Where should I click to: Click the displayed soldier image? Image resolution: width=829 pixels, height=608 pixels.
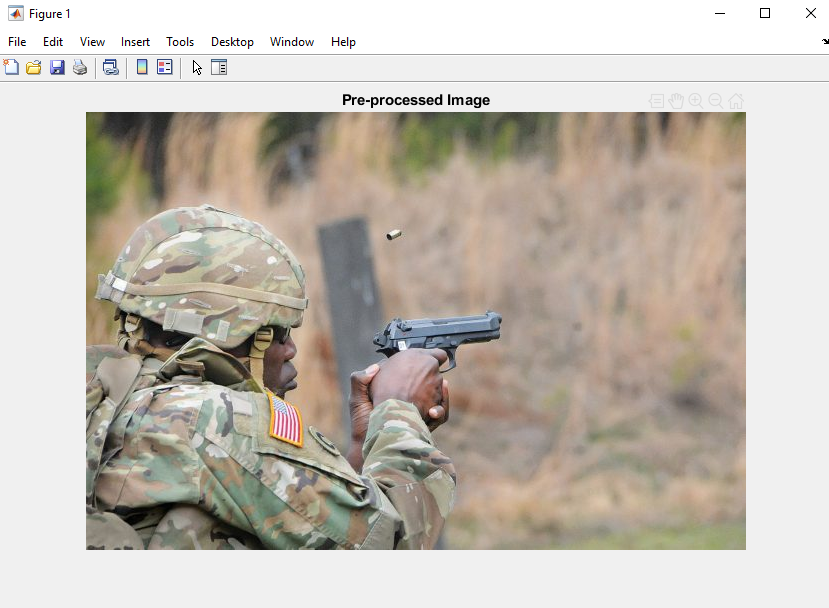point(416,331)
